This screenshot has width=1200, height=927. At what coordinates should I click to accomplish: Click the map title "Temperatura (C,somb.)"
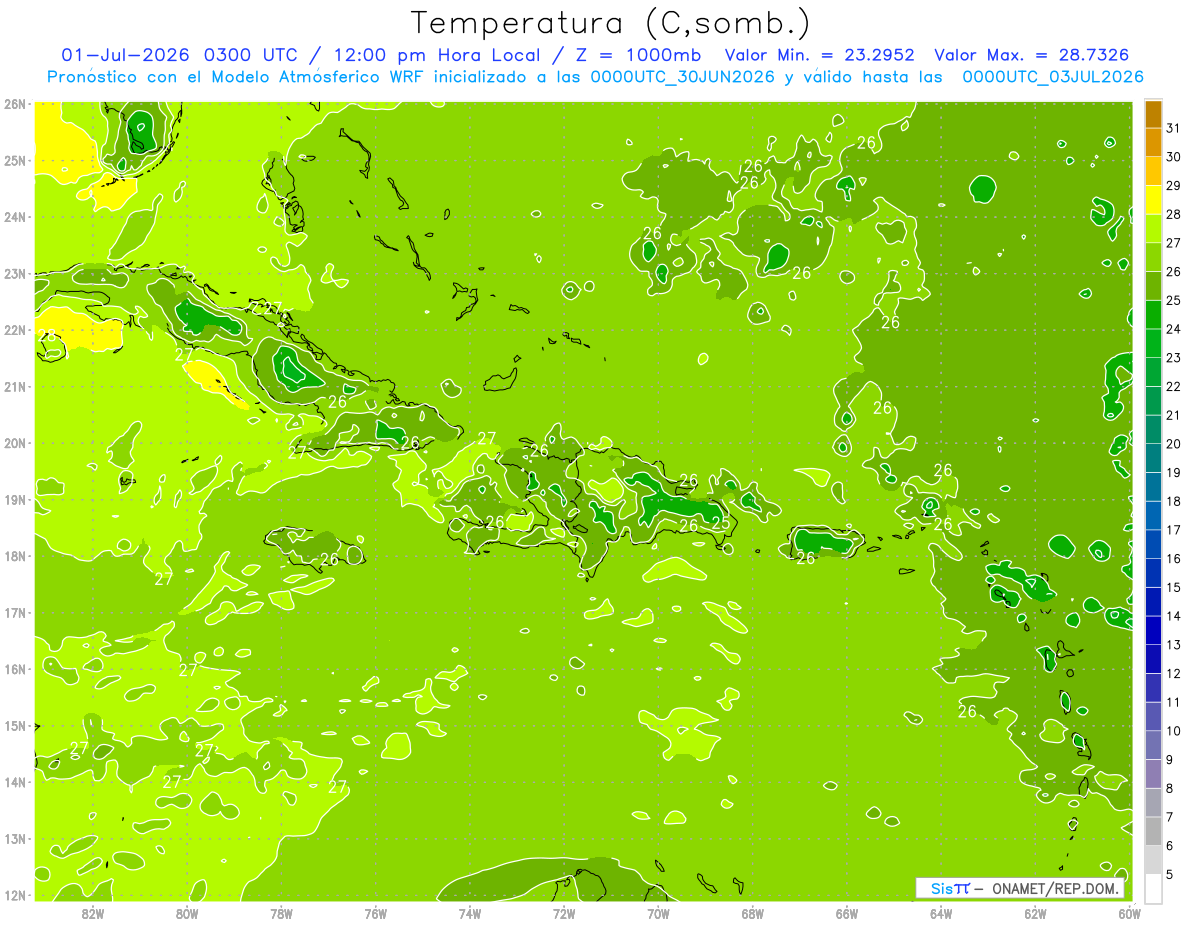pos(611,24)
